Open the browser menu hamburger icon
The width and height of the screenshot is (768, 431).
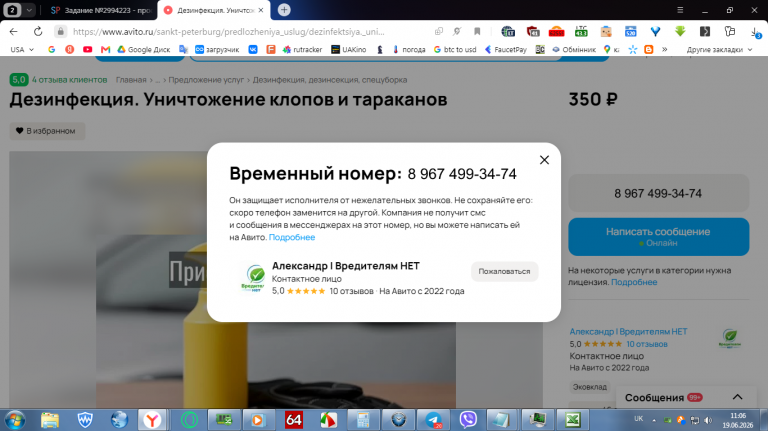point(680,10)
